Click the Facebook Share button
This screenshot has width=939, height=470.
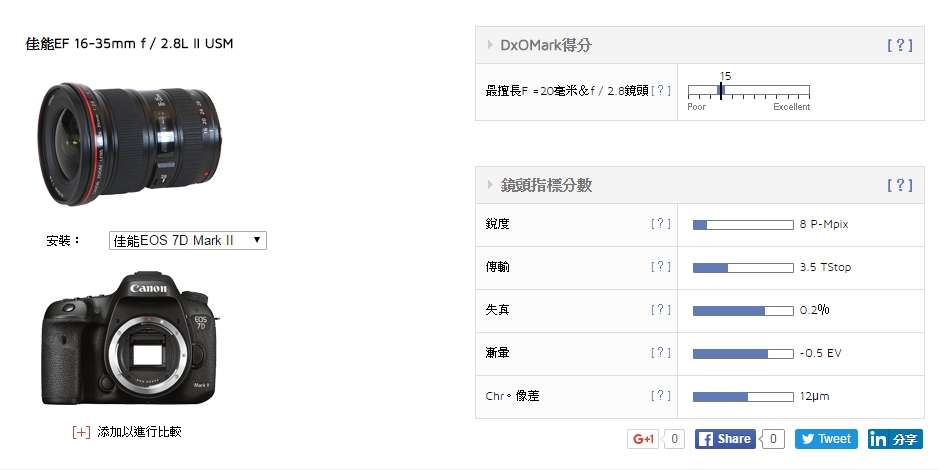725,439
